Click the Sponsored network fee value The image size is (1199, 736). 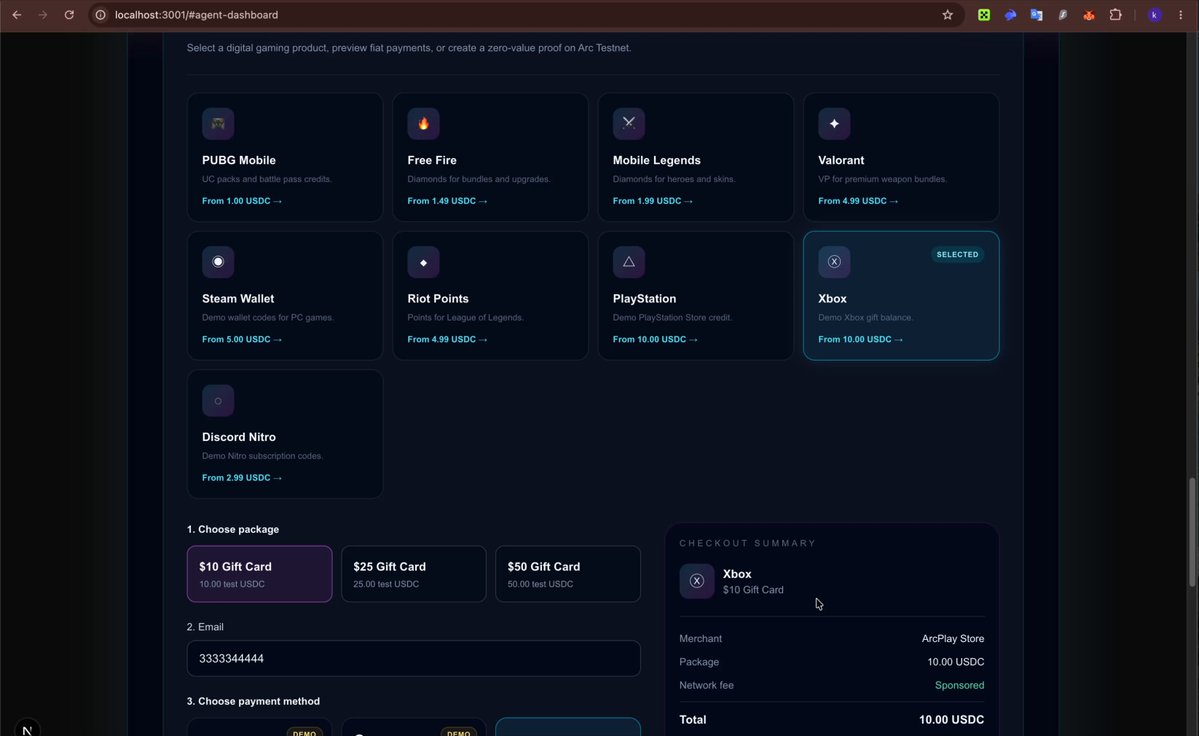960,686
